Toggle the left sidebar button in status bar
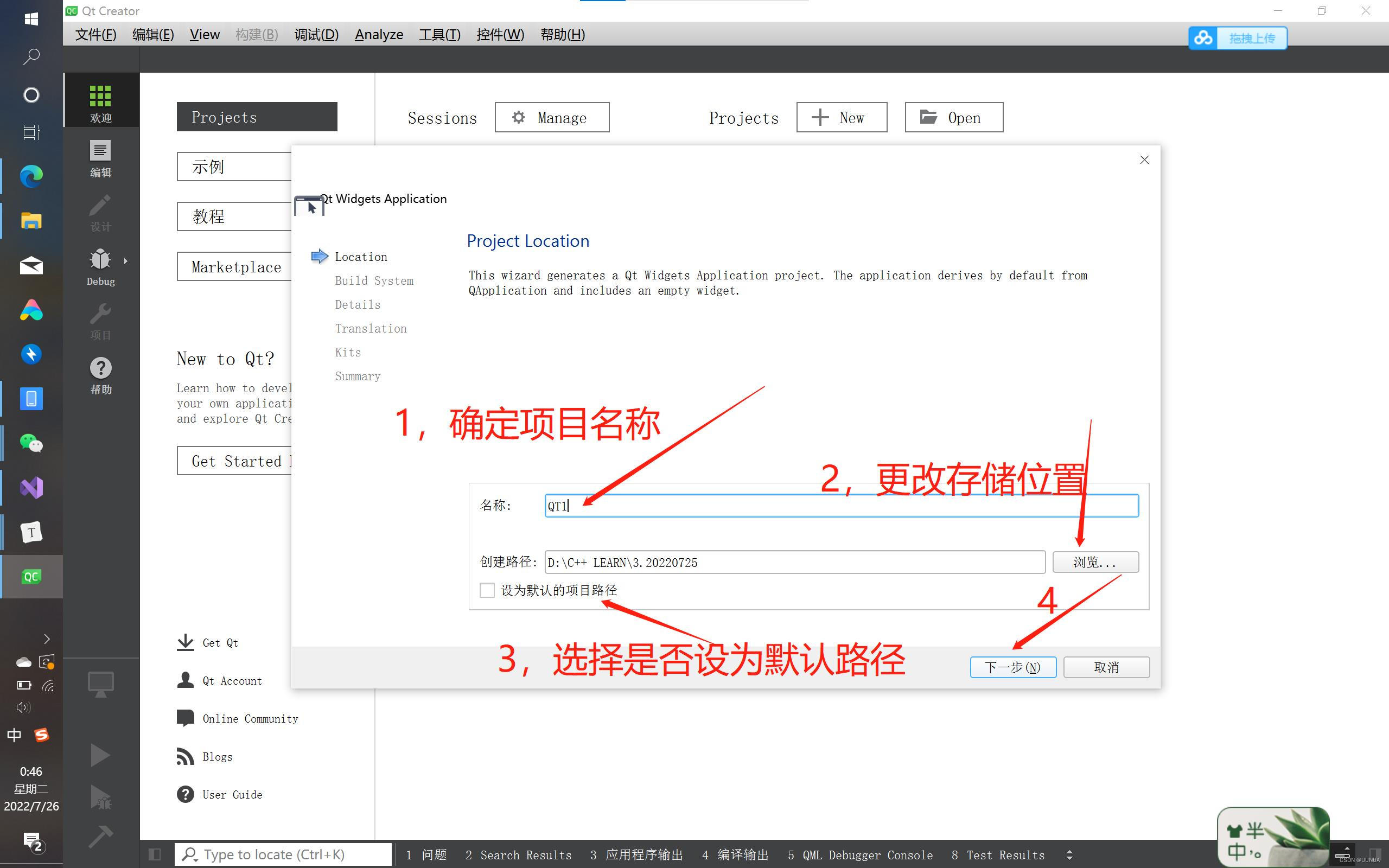The image size is (1389, 868). click(155, 854)
